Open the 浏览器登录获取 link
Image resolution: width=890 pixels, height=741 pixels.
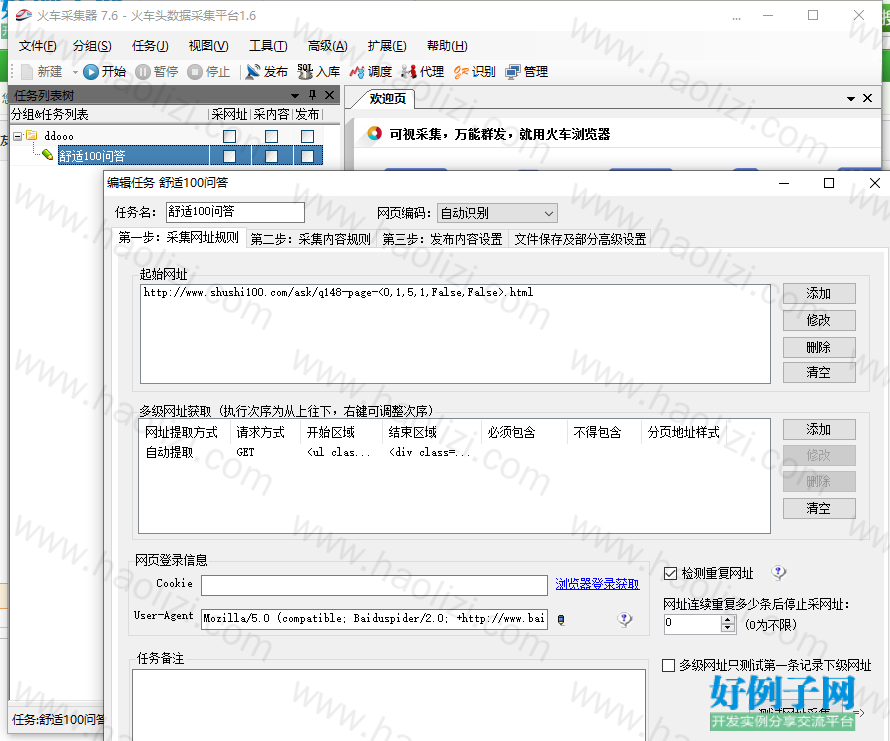597,584
